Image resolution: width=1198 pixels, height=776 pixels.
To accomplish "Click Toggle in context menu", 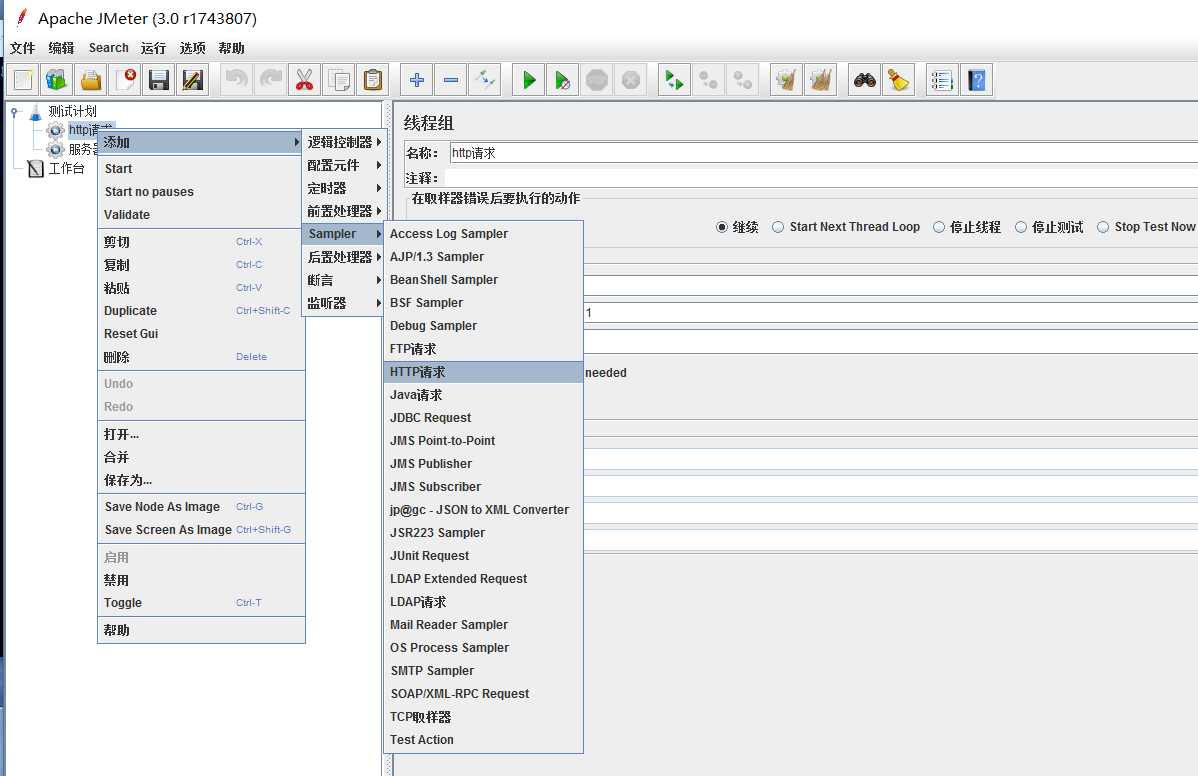I will click(201, 603).
